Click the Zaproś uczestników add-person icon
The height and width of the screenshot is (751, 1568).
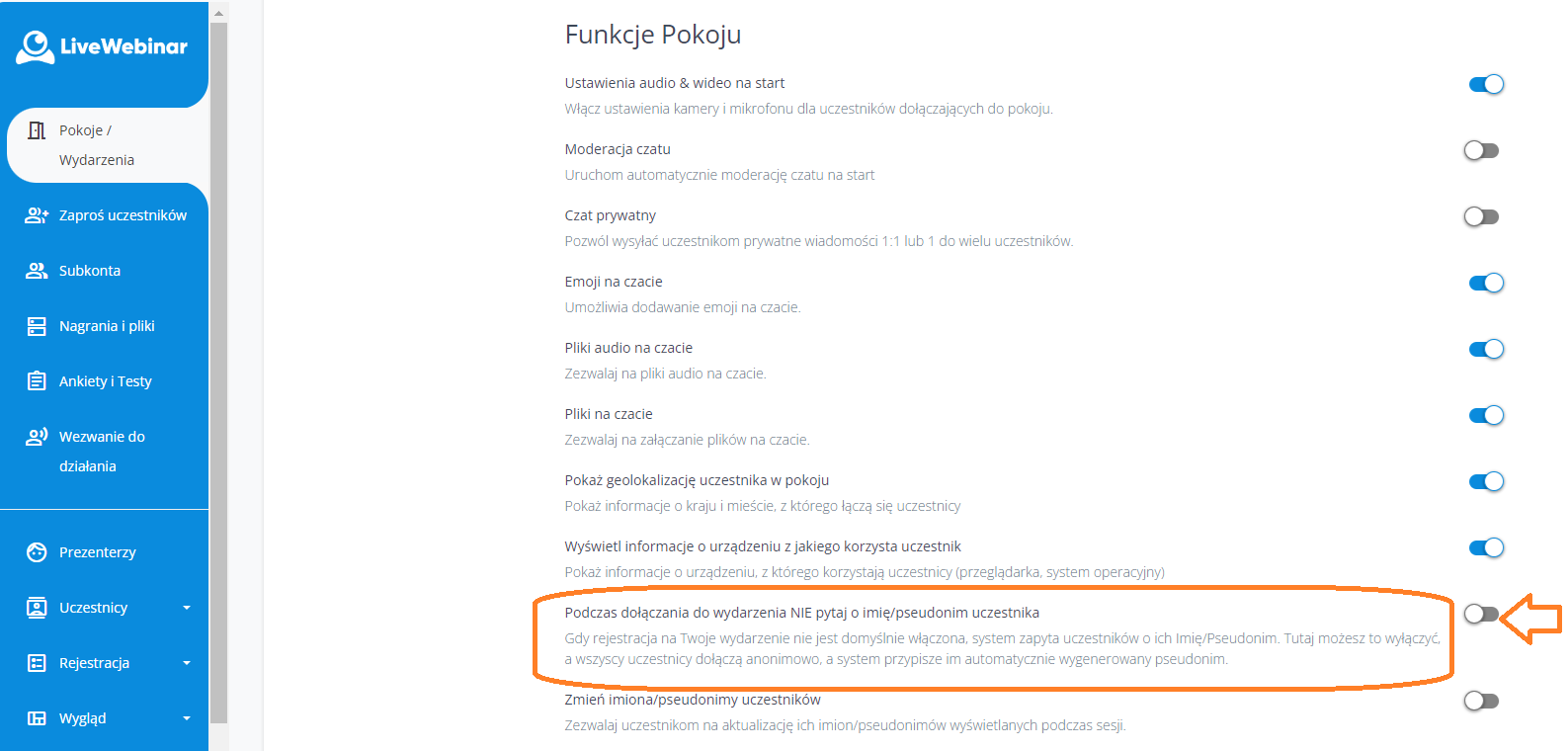point(37,215)
